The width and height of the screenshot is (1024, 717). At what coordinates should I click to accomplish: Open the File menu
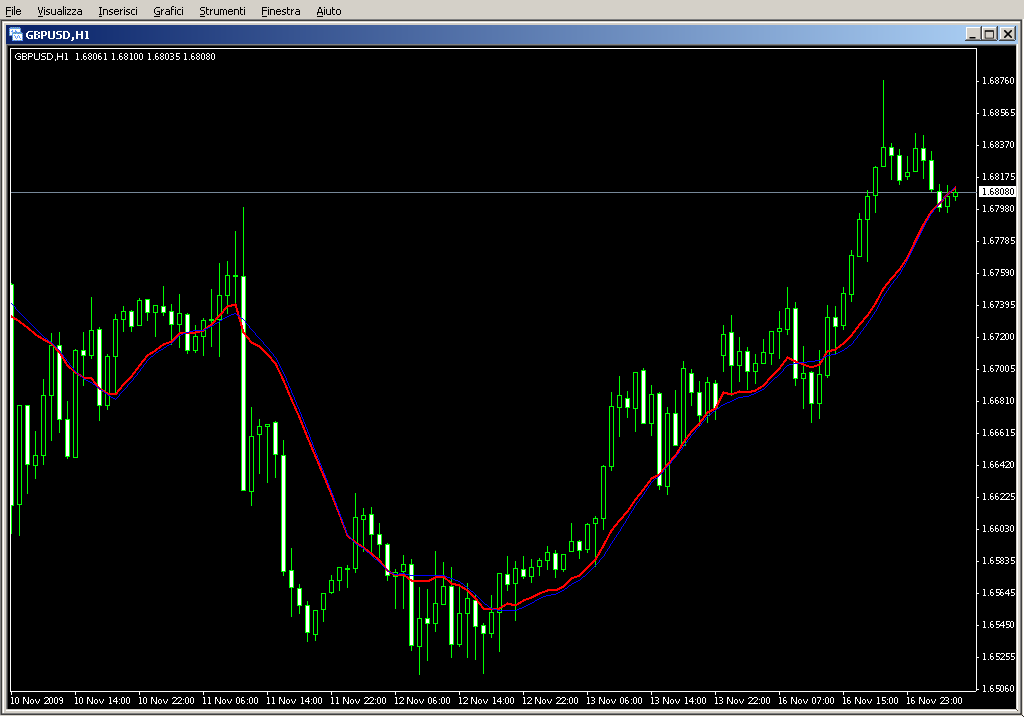(13, 11)
